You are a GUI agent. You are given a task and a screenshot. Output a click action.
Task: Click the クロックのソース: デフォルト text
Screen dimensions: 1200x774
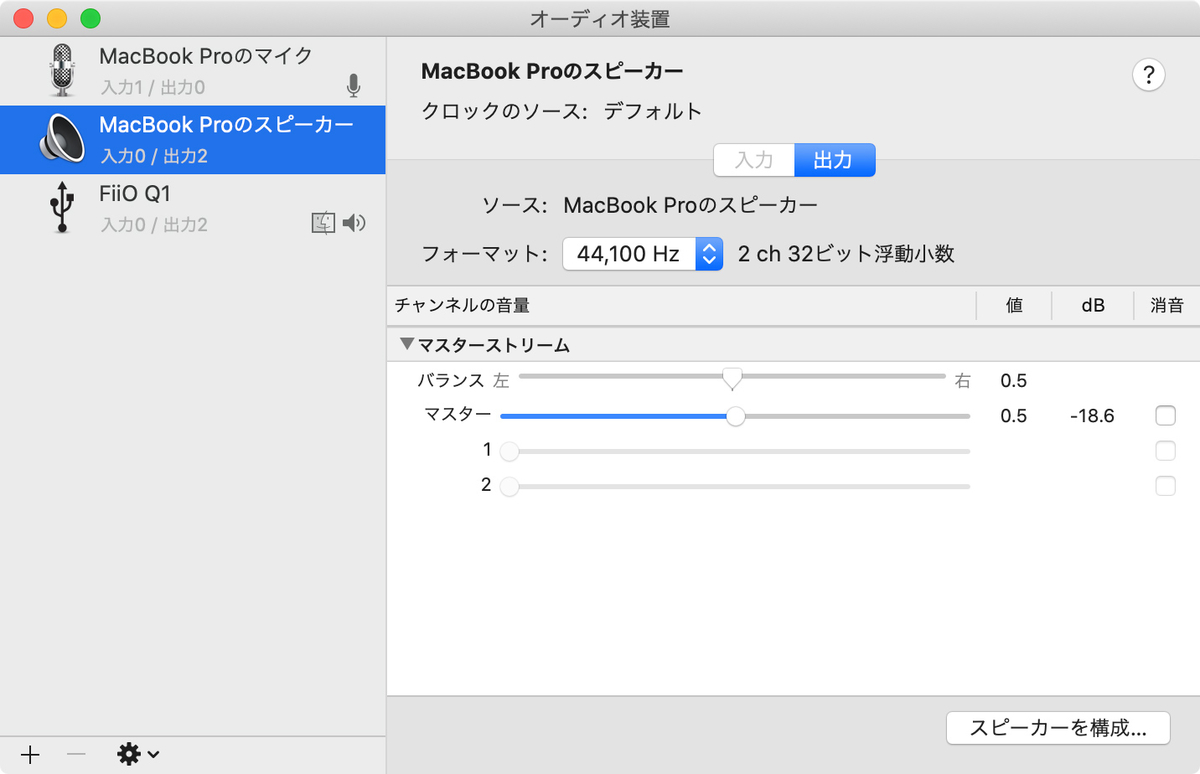coord(562,111)
